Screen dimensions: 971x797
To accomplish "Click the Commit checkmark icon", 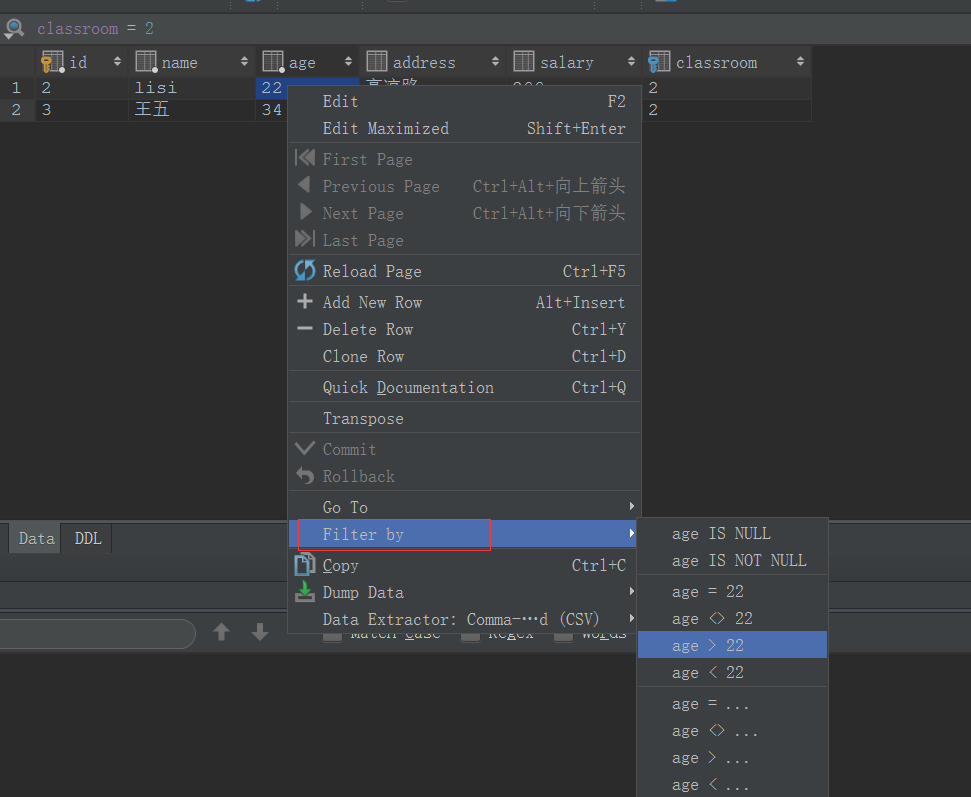I will (304, 448).
